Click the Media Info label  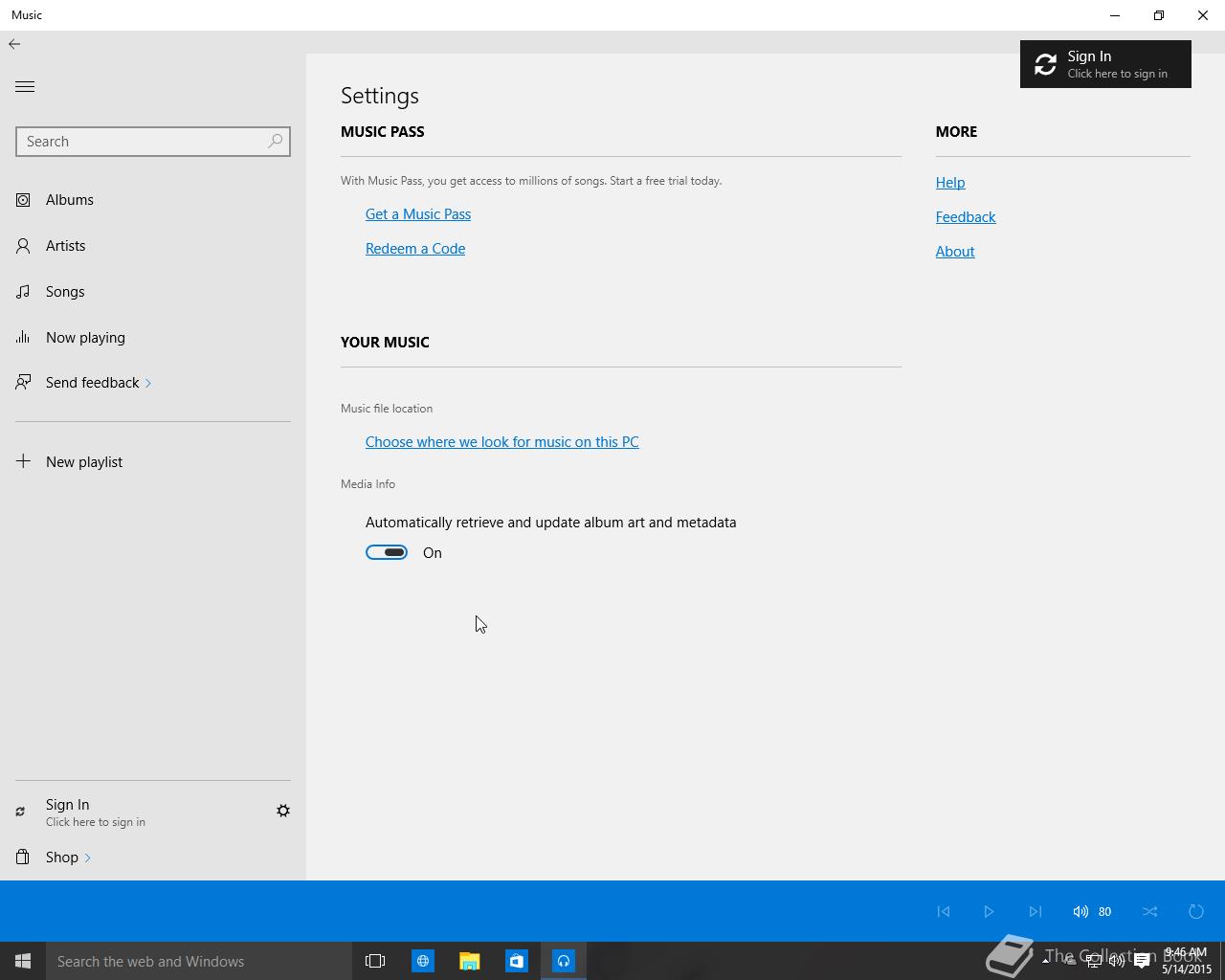pyautogui.click(x=367, y=483)
